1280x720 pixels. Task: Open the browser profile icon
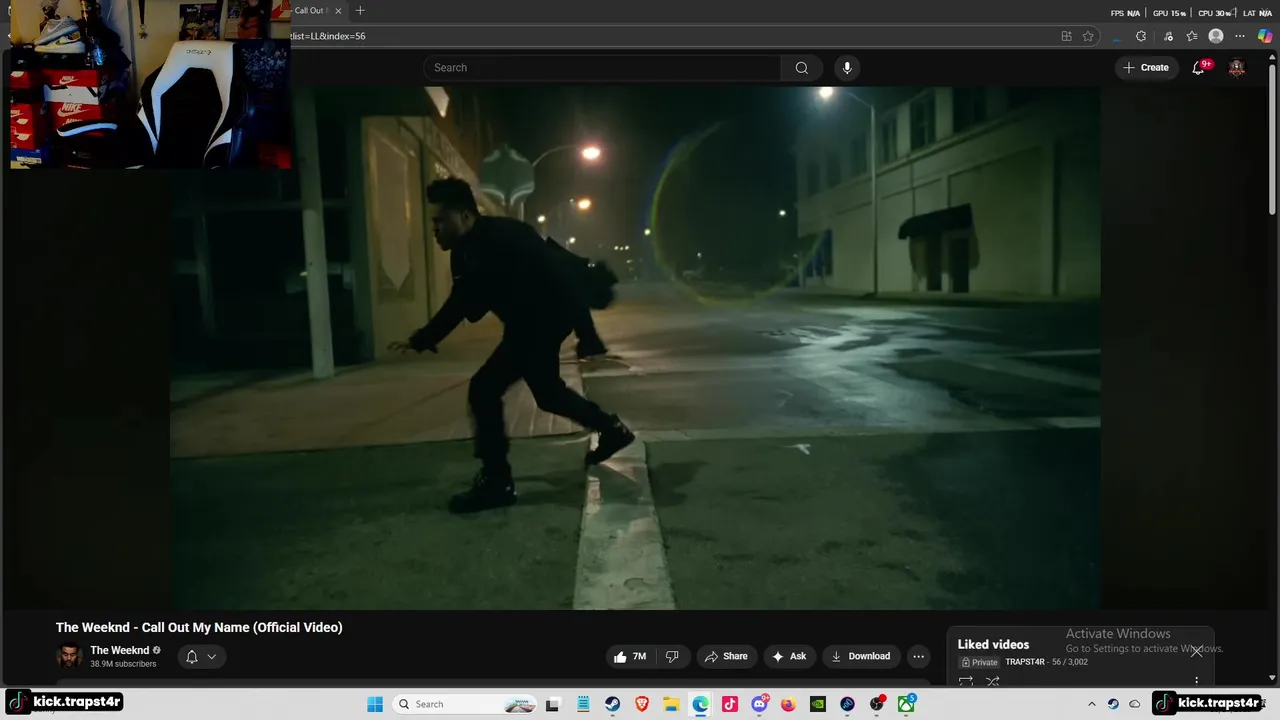click(1216, 36)
